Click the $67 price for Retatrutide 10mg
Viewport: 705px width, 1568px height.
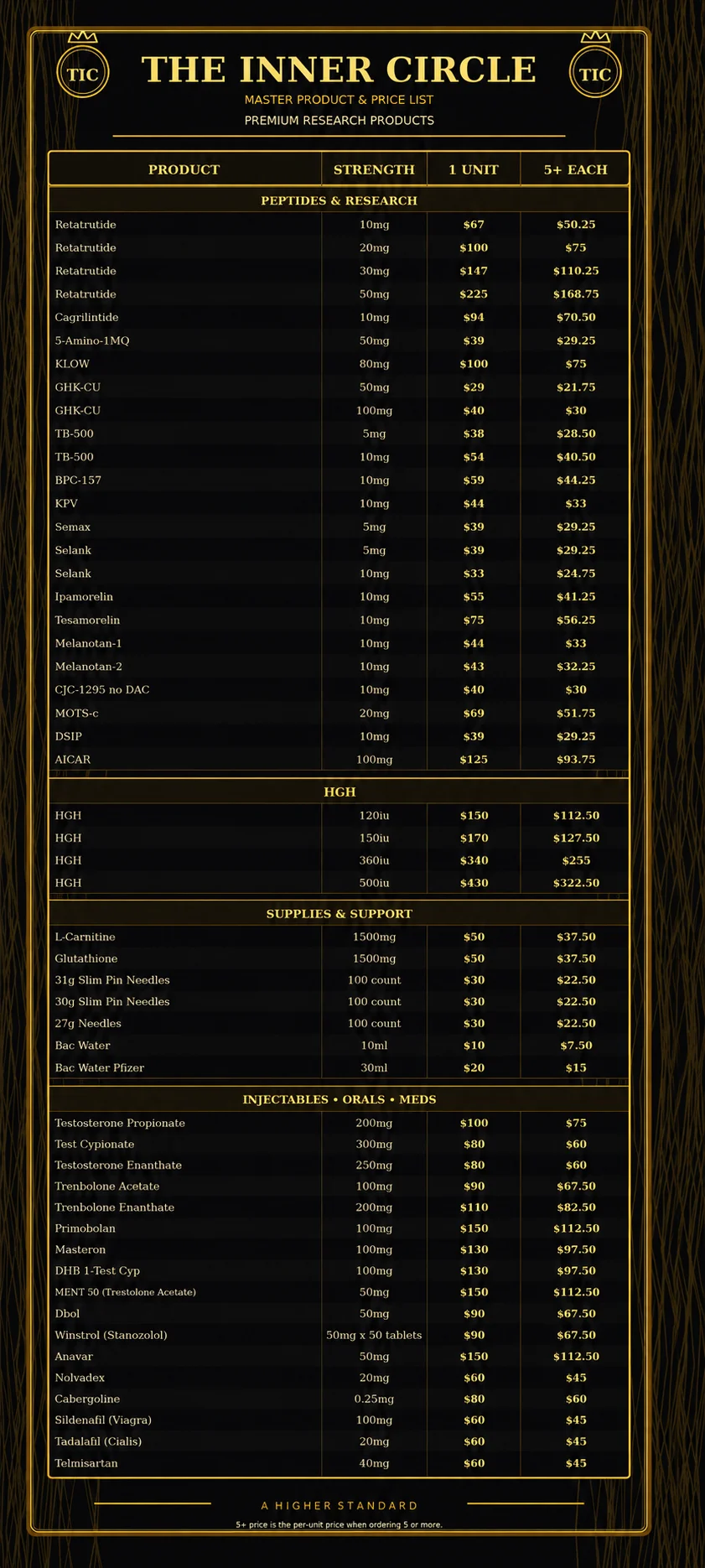point(474,225)
